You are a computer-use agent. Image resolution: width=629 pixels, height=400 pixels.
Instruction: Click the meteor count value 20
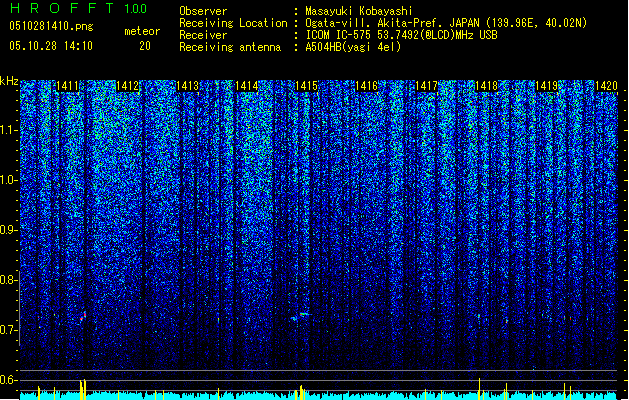[145, 46]
